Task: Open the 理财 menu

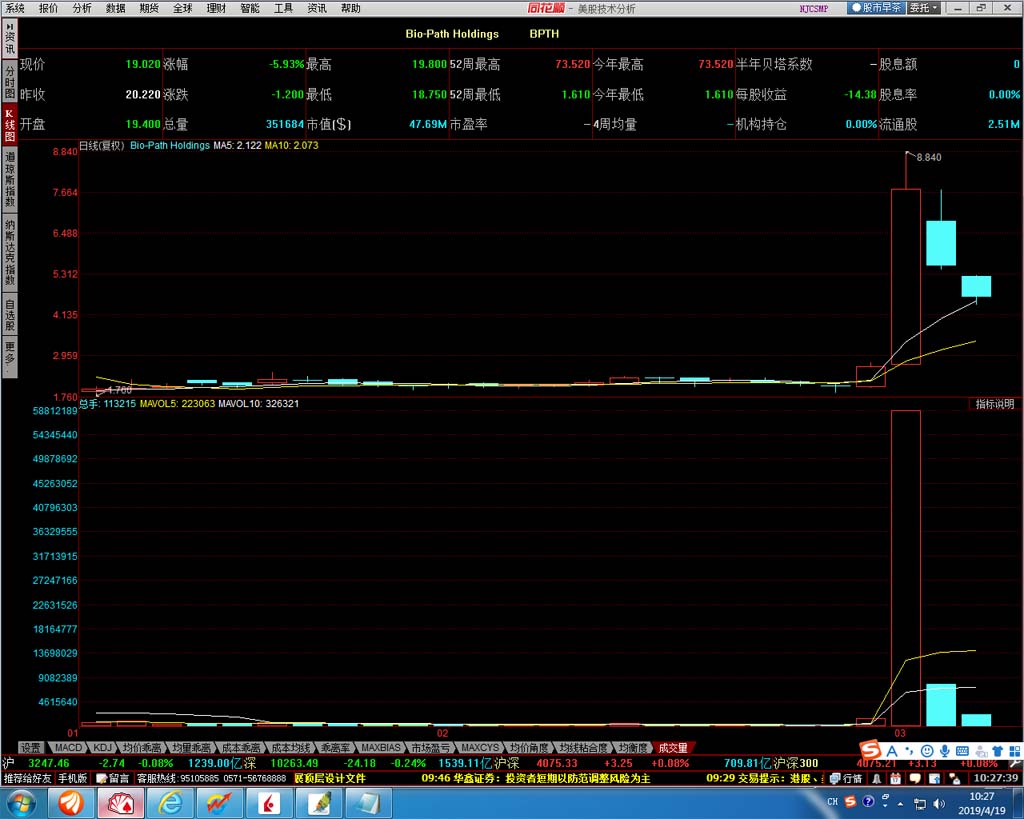Action: [x=216, y=8]
